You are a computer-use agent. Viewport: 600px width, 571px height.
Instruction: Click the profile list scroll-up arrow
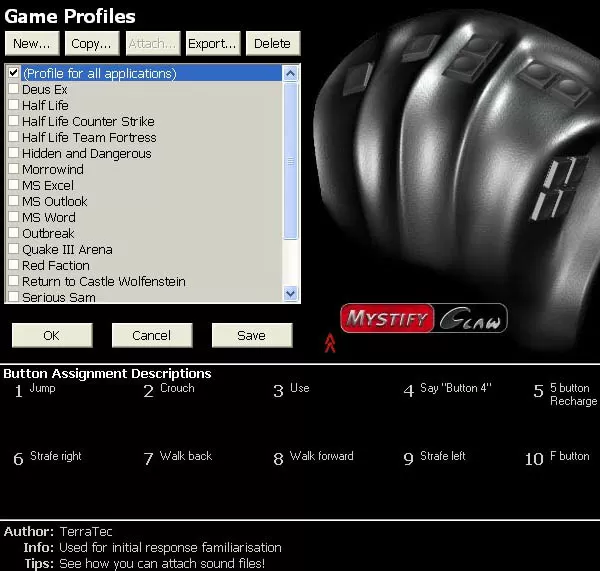tap(290, 73)
